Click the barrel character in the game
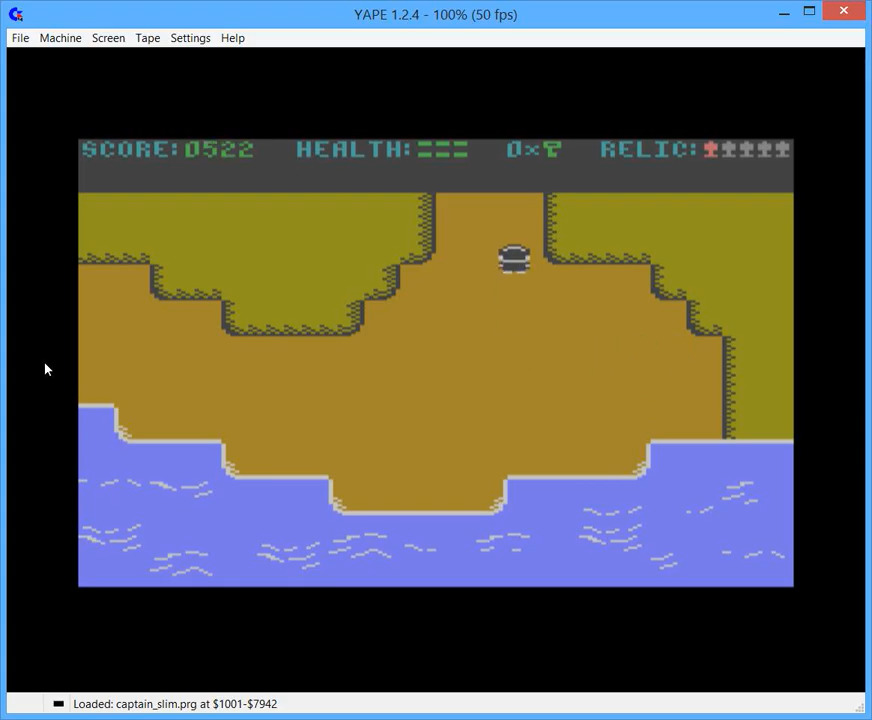This screenshot has width=872, height=720. click(x=514, y=260)
